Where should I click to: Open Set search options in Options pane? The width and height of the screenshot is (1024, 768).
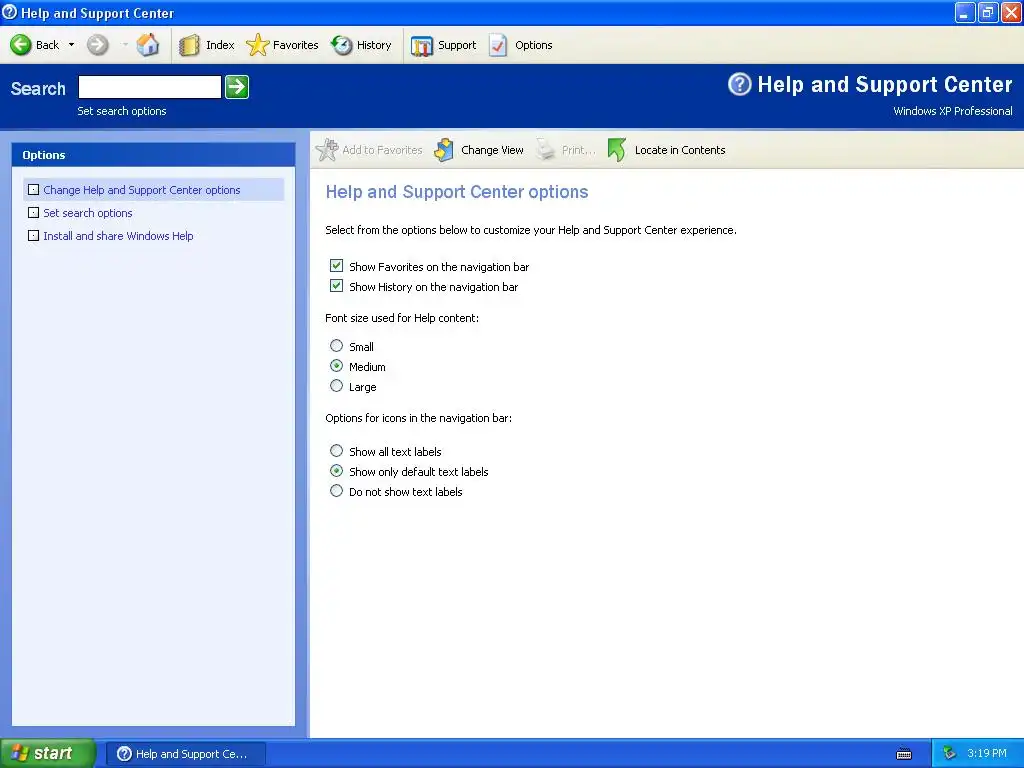(x=88, y=213)
